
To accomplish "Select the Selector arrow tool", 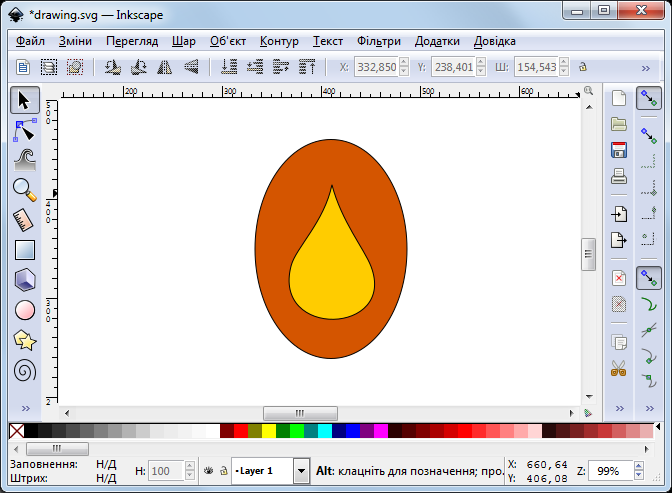I will (25, 100).
